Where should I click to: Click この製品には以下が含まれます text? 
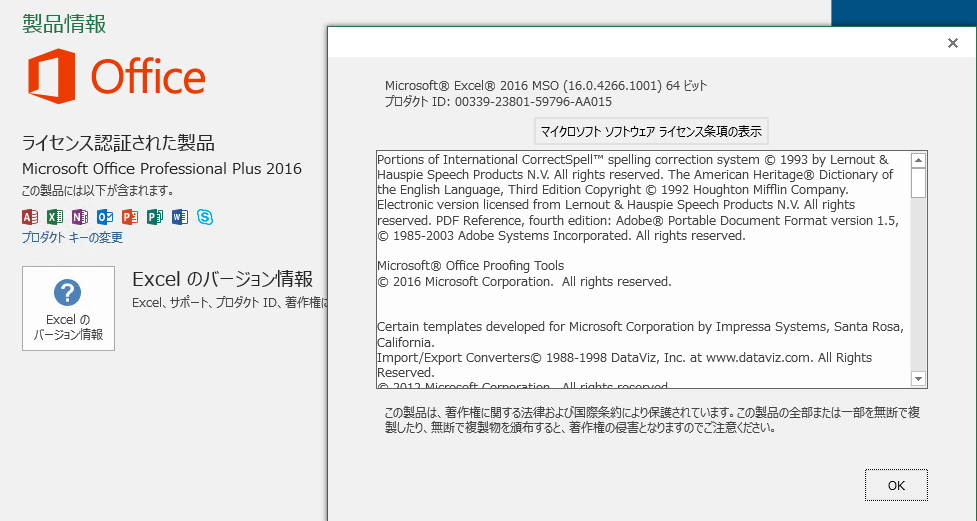(98, 191)
